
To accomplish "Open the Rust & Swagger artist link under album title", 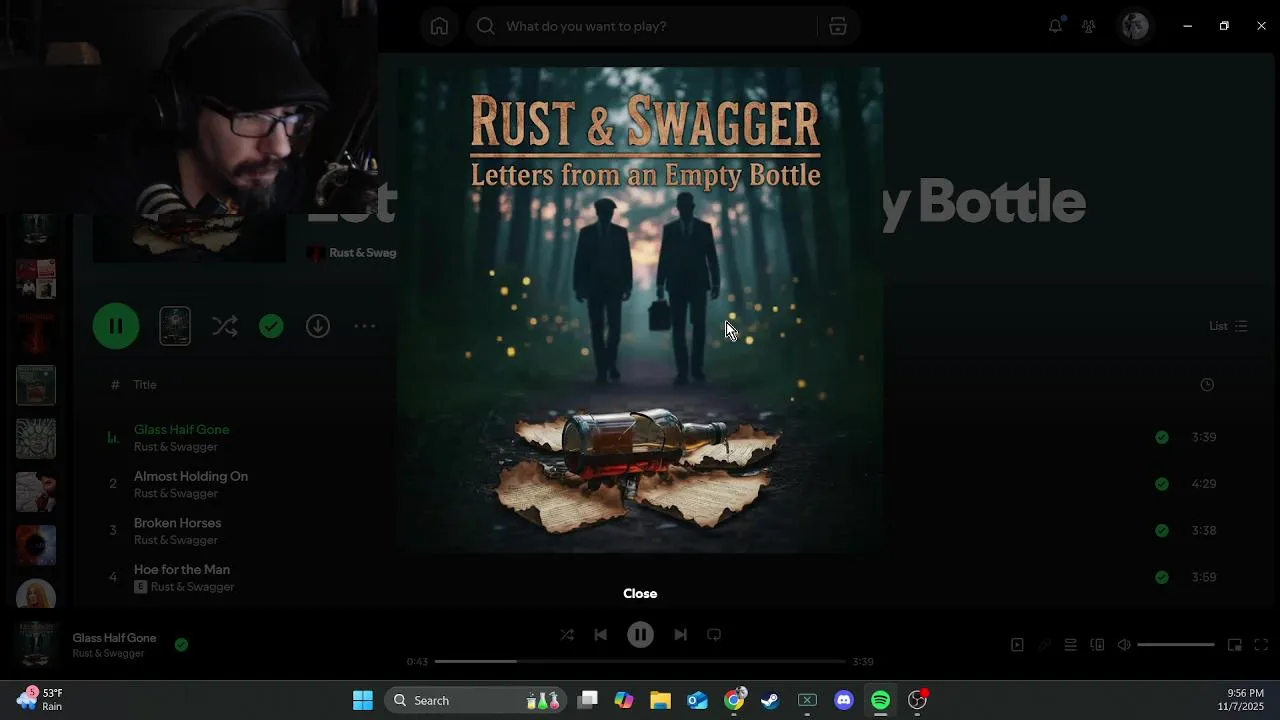I will [x=363, y=253].
